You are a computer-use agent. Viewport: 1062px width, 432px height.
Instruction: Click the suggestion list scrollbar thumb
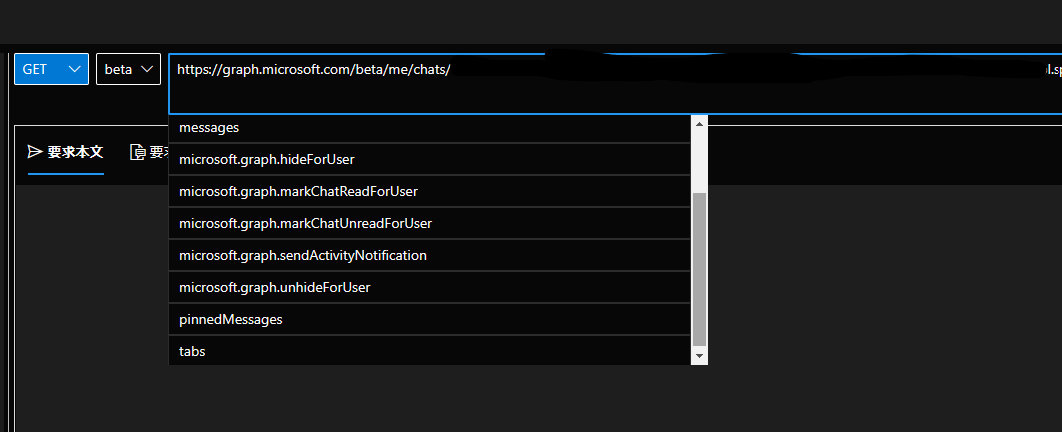coord(700,269)
